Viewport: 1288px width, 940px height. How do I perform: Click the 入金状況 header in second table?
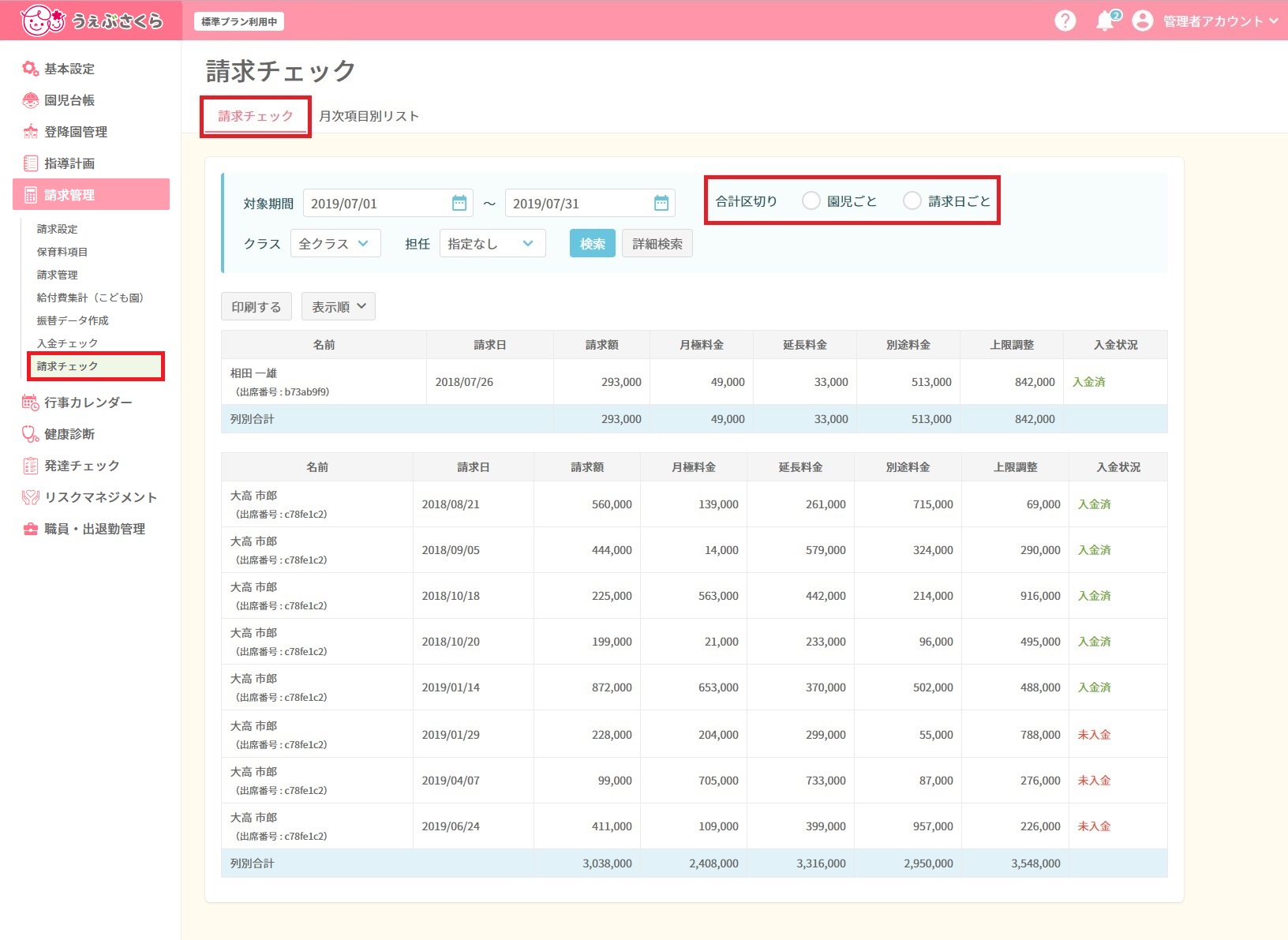[1118, 467]
